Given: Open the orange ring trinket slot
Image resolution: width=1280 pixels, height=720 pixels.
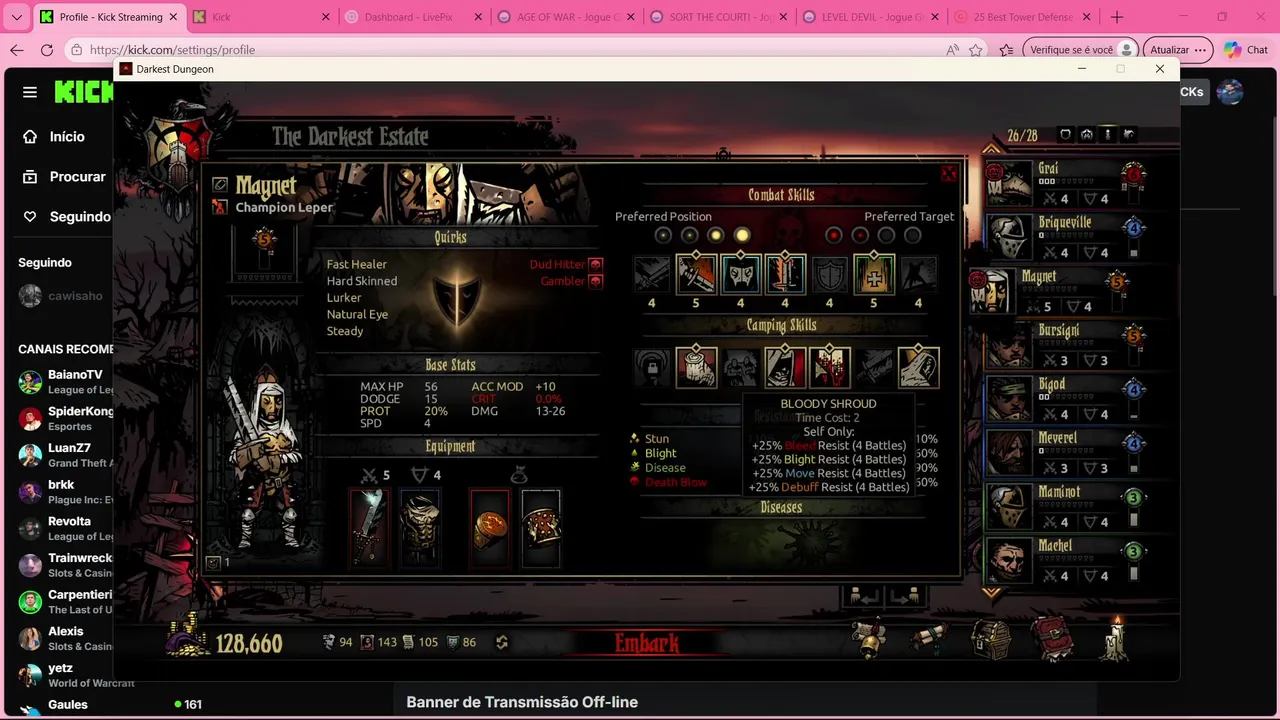Looking at the screenshot, I should (x=490, y=527).
